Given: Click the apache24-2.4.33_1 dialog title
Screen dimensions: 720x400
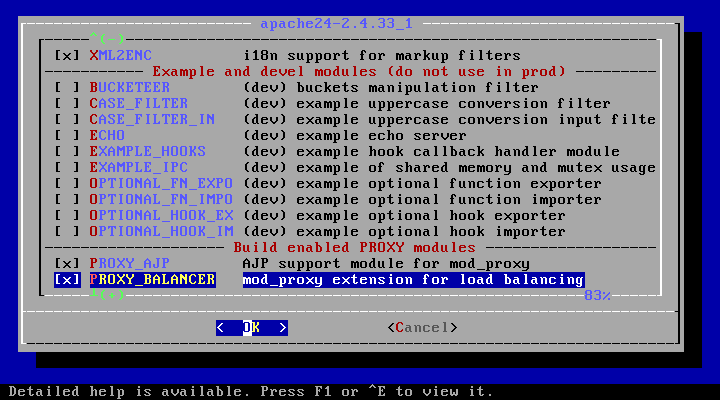Looking at the screenshot, I should click(x=337, y=23).
